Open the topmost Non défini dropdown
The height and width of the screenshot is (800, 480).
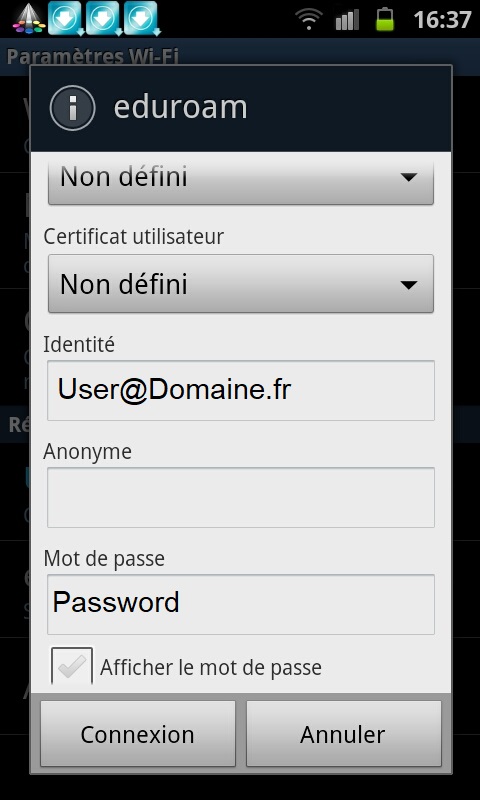pos(241,180)
